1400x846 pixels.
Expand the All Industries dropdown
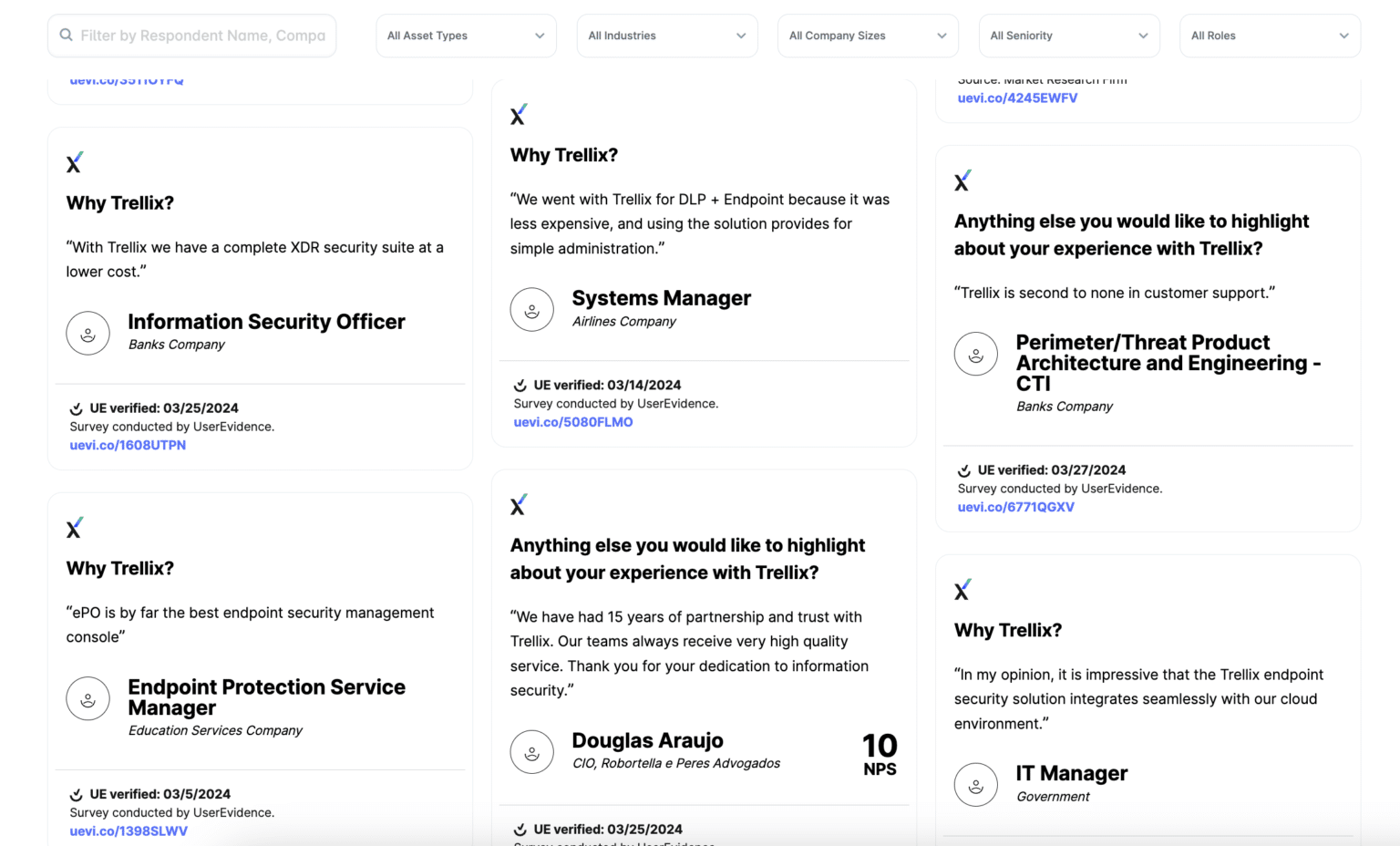pyautogui.click(x=666, y=36)
